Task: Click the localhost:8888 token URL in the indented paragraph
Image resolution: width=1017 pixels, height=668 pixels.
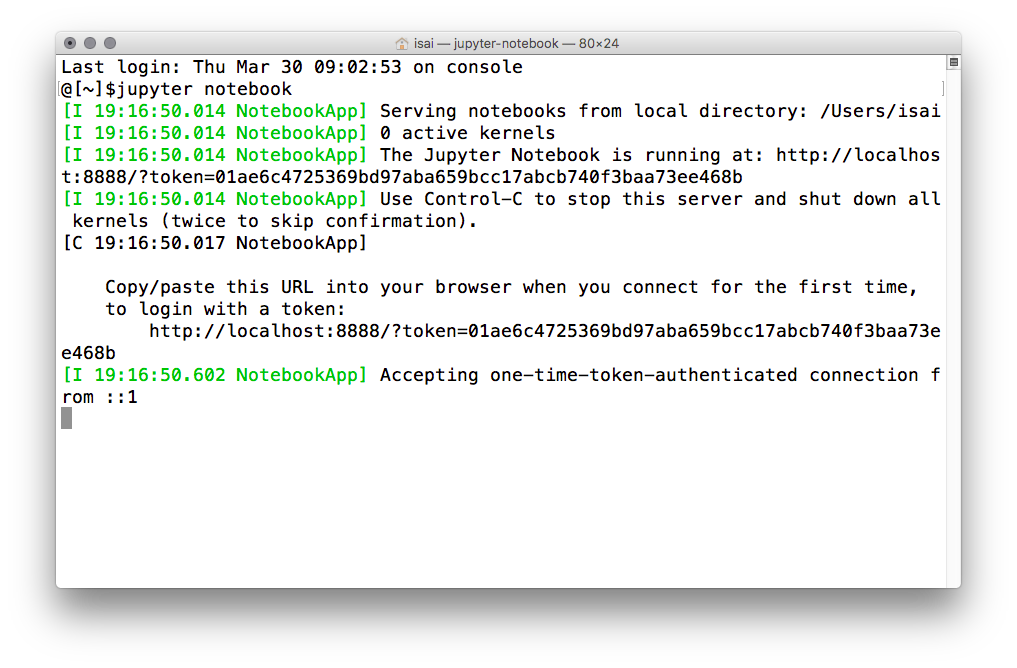Action: [544, 331]
